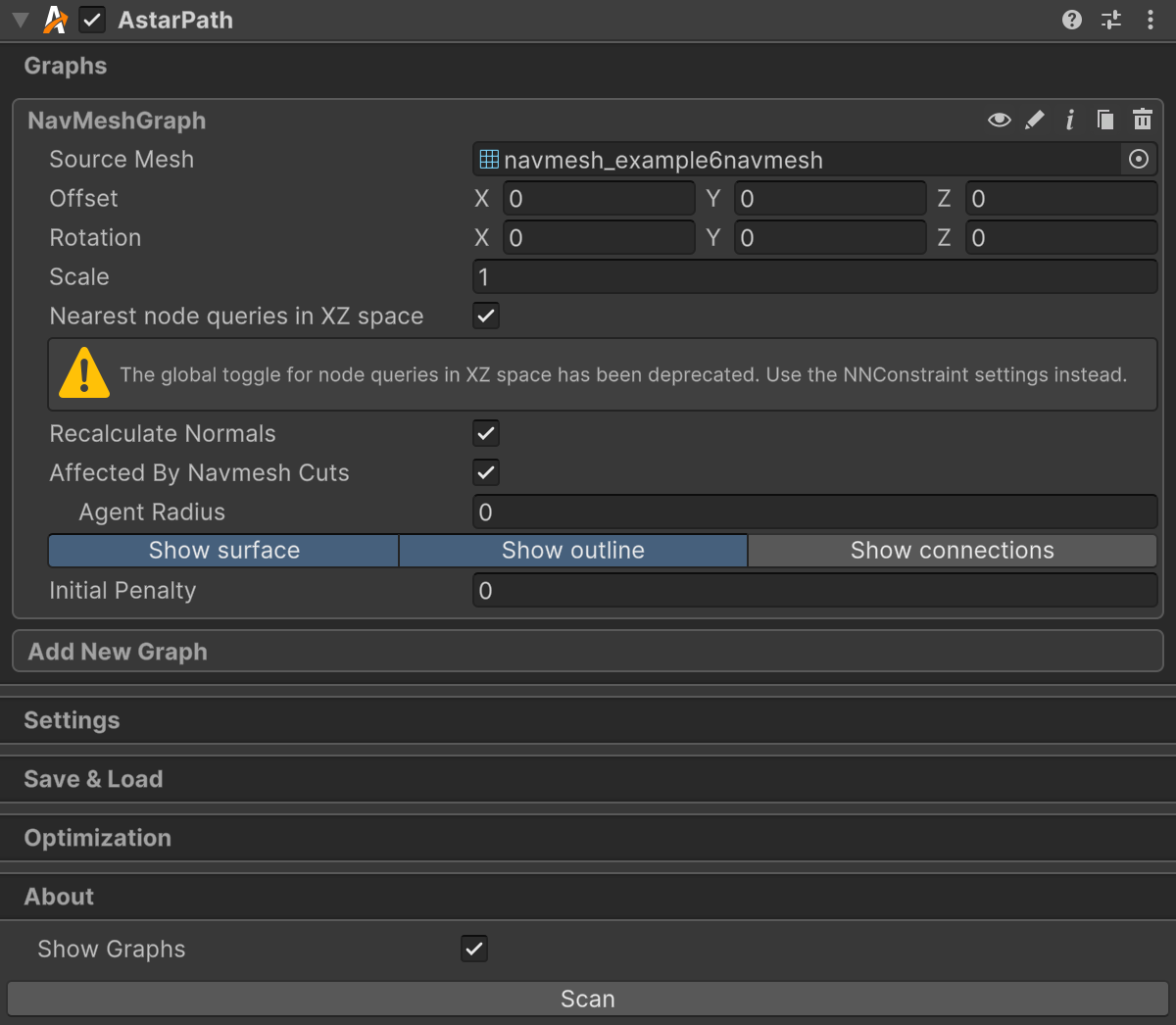Toggle the Recalculate Normals checkbox

pos(486,433)
